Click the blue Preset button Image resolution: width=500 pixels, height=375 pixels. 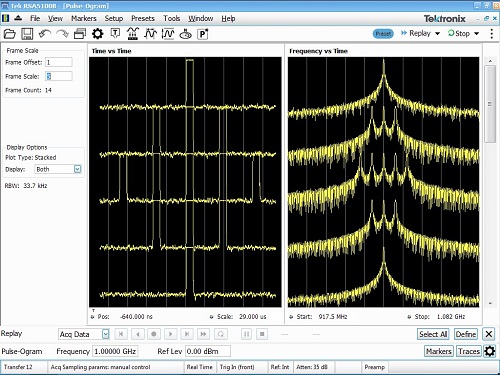(x=383, y=34)
